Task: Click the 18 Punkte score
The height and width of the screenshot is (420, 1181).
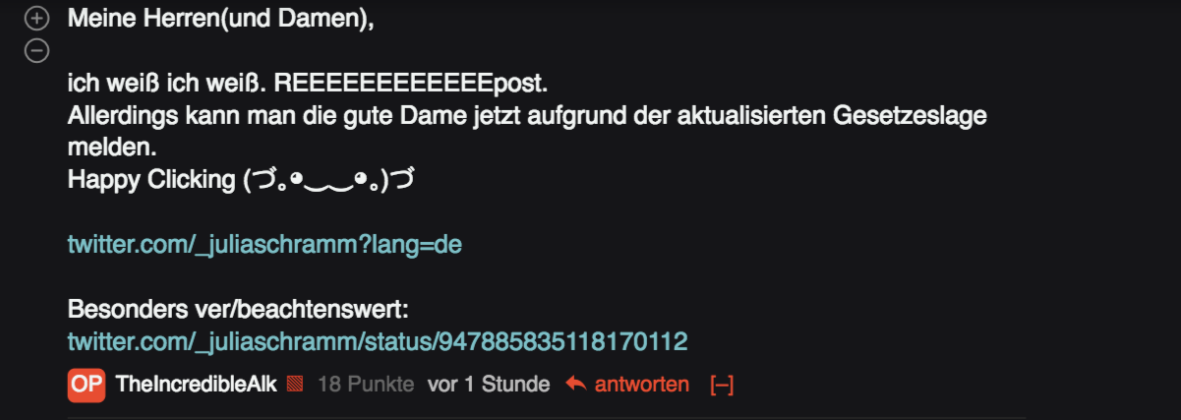Action: (366, 385)
